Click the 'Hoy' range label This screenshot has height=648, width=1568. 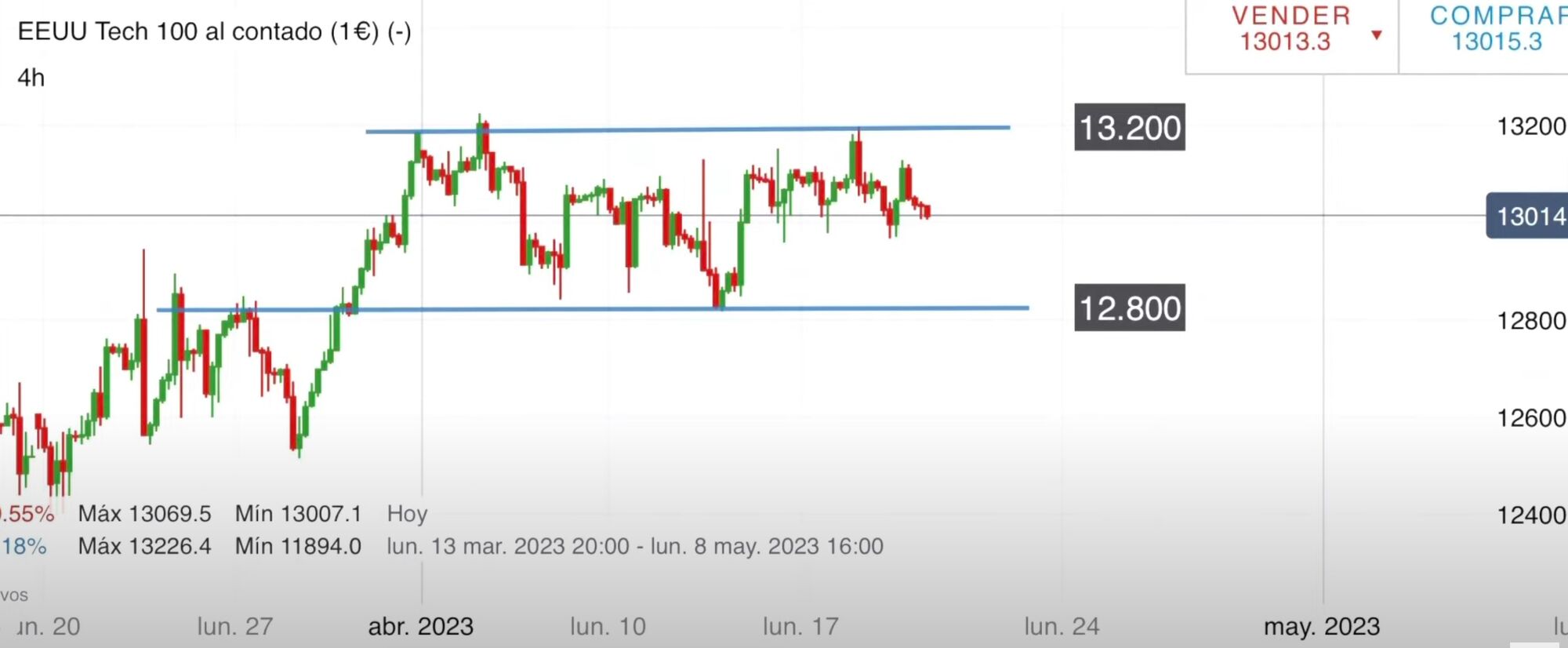[407, 514]
